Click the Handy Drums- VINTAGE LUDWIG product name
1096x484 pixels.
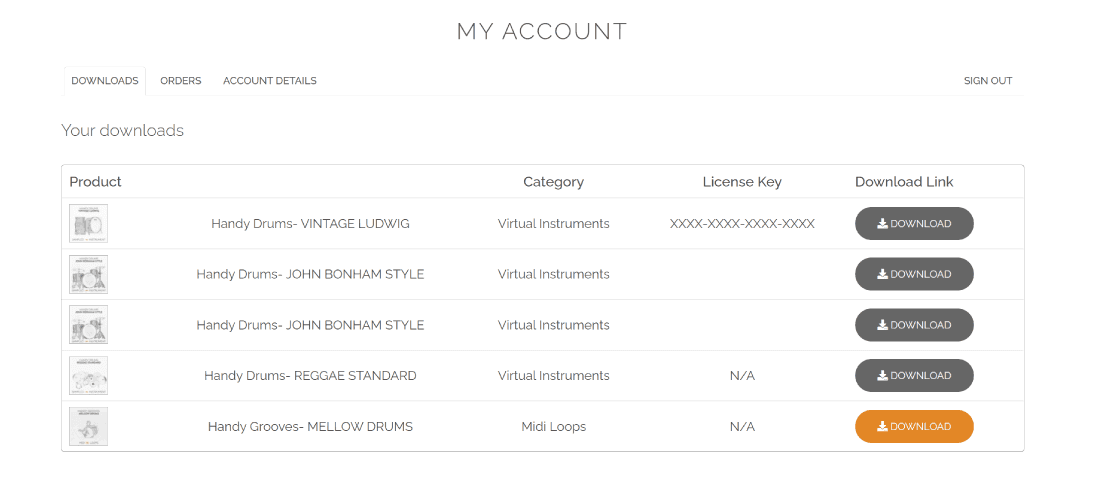pyautogui.click(x=310, y=224)
